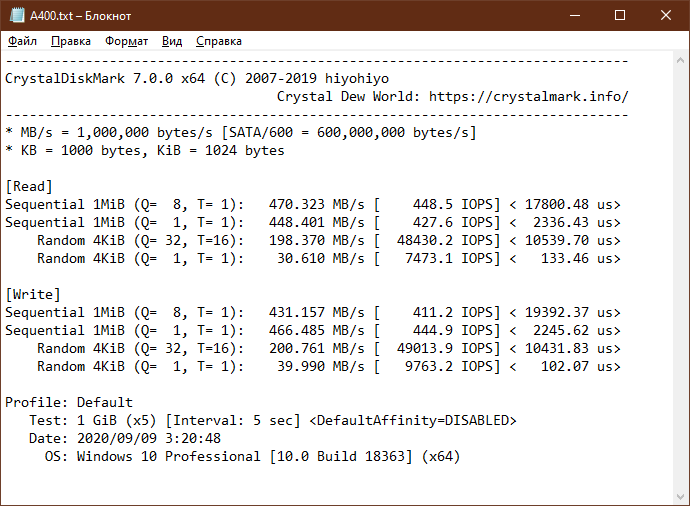The height and width of the screenshot is (506, 690).
Task: Click the SATA/600 = 600,000,000 bytes/s text
Action: [x=349, y=132]
